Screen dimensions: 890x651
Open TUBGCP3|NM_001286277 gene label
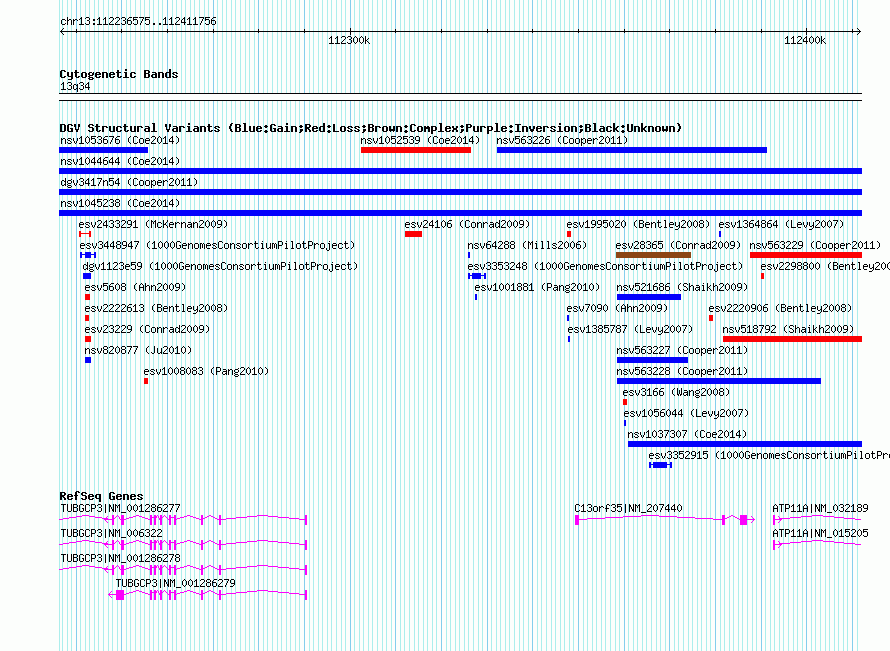pos(120,508)
